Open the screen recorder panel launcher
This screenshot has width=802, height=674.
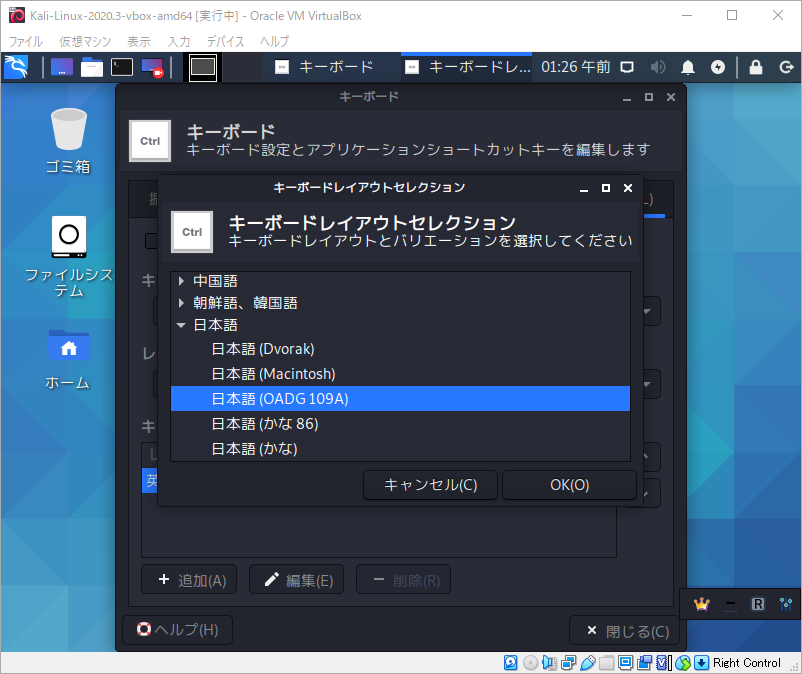tap(152, 67)
